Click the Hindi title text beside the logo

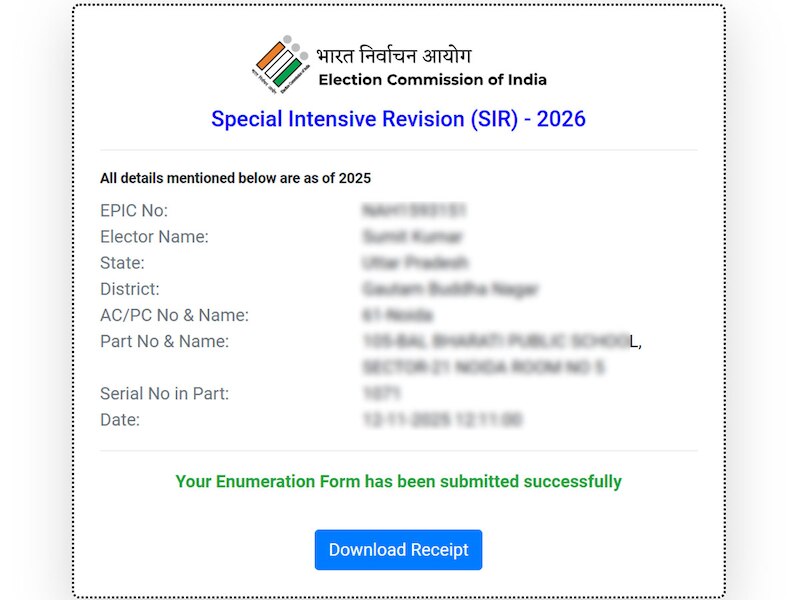coord(393,56)
